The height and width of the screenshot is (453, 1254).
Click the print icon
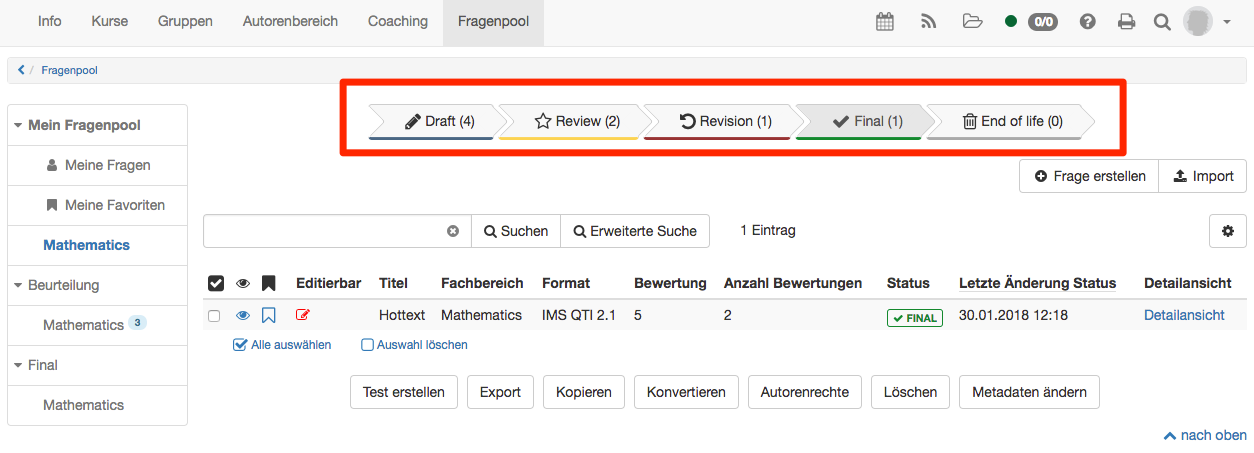coord(1126,22)
